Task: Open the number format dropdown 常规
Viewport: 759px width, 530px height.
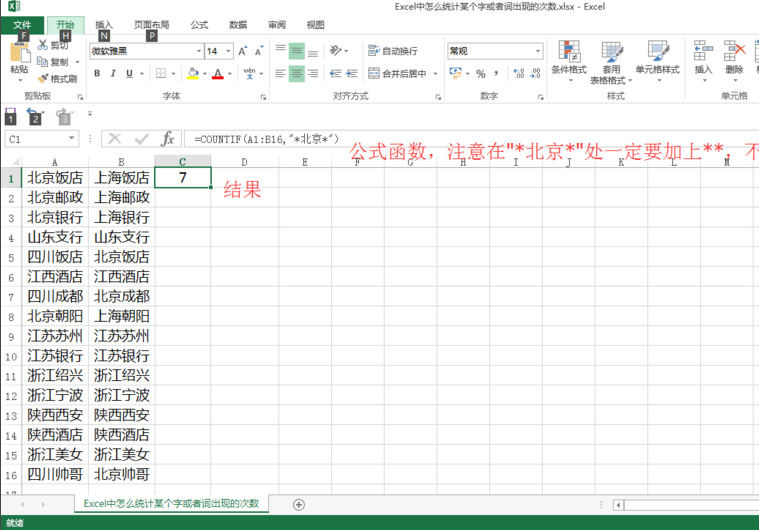Action: (538, 51)
